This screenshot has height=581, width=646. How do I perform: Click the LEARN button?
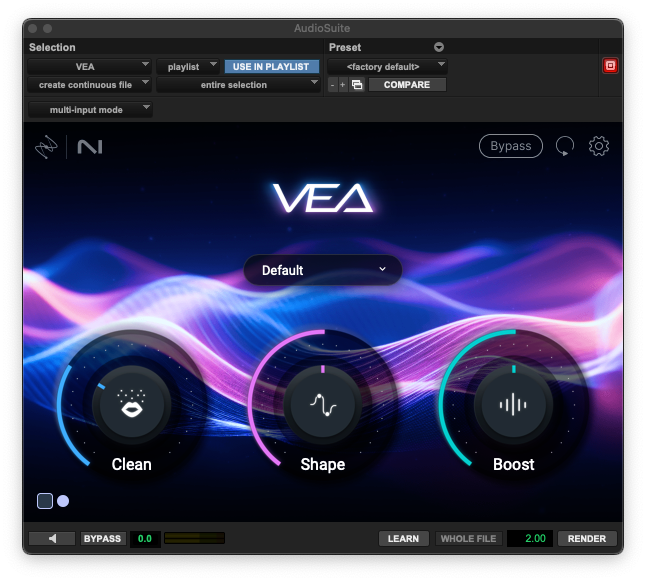[404, 538]
